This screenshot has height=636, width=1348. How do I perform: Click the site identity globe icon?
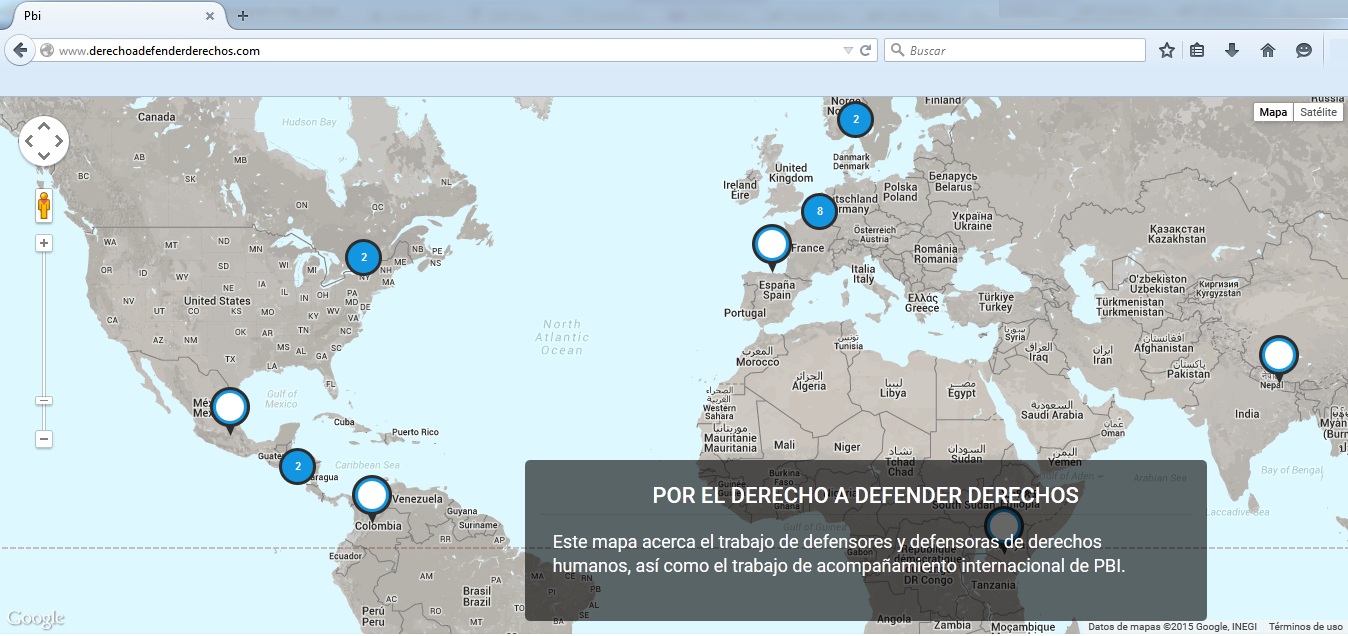click(47, 50)
